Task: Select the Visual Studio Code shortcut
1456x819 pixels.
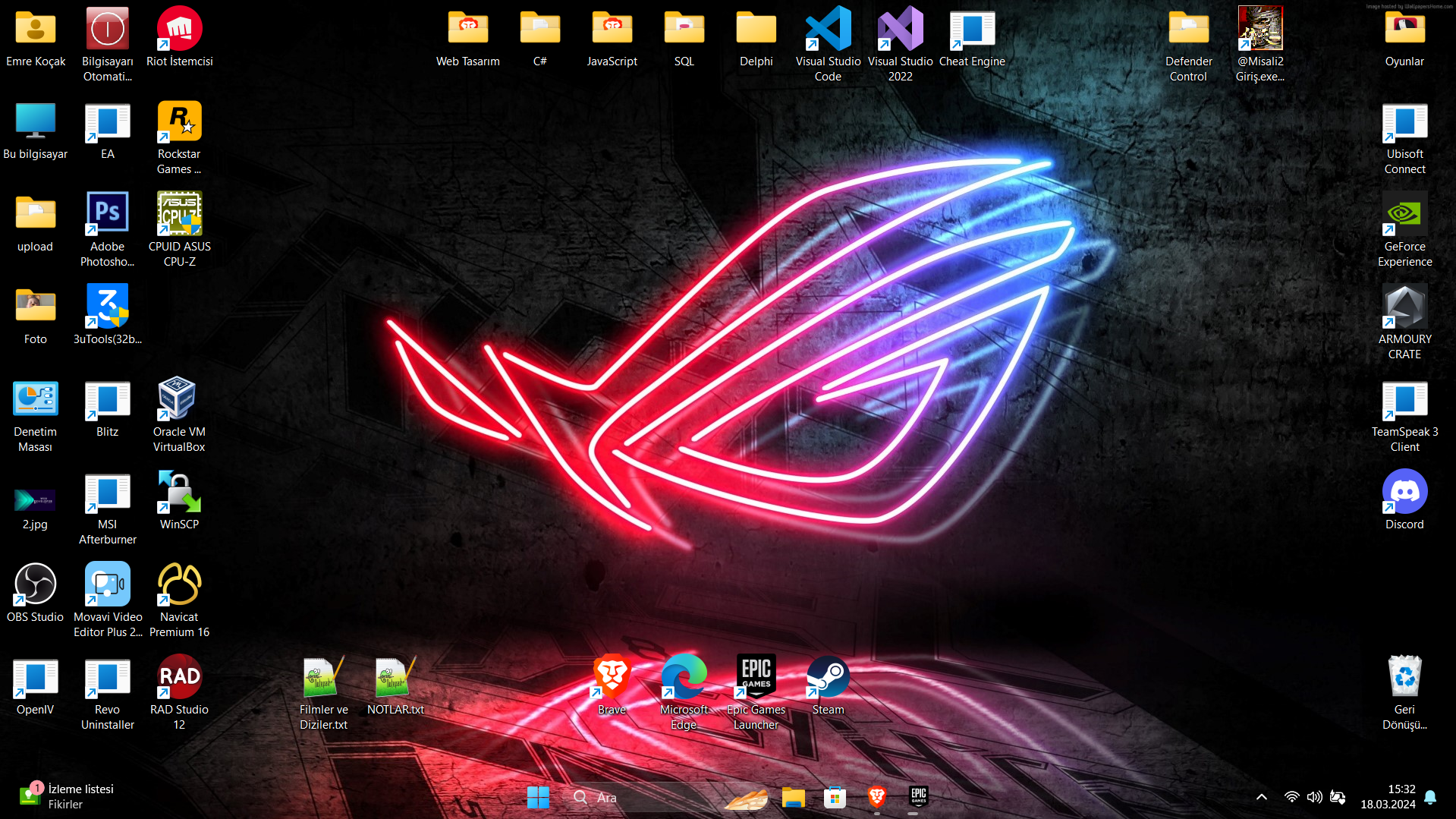Action: coord(829,46)
